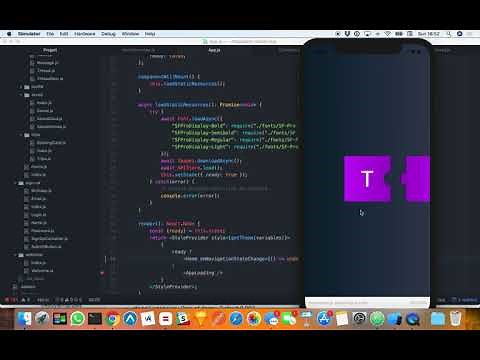Switch to the App.js editor tab
The image size is (480, 360).
214,50
